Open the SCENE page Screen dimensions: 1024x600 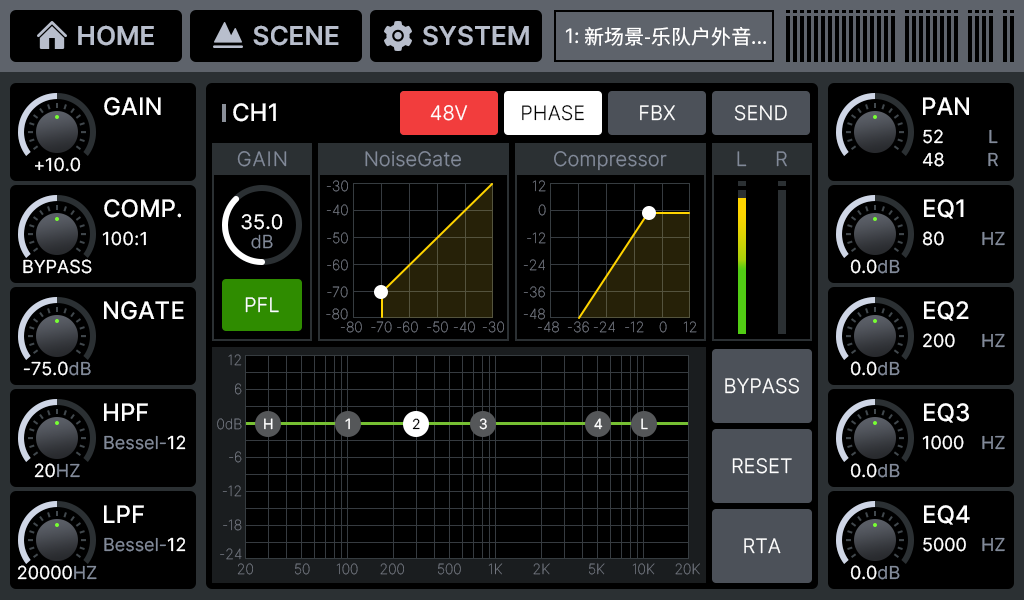tap(276, 35)
